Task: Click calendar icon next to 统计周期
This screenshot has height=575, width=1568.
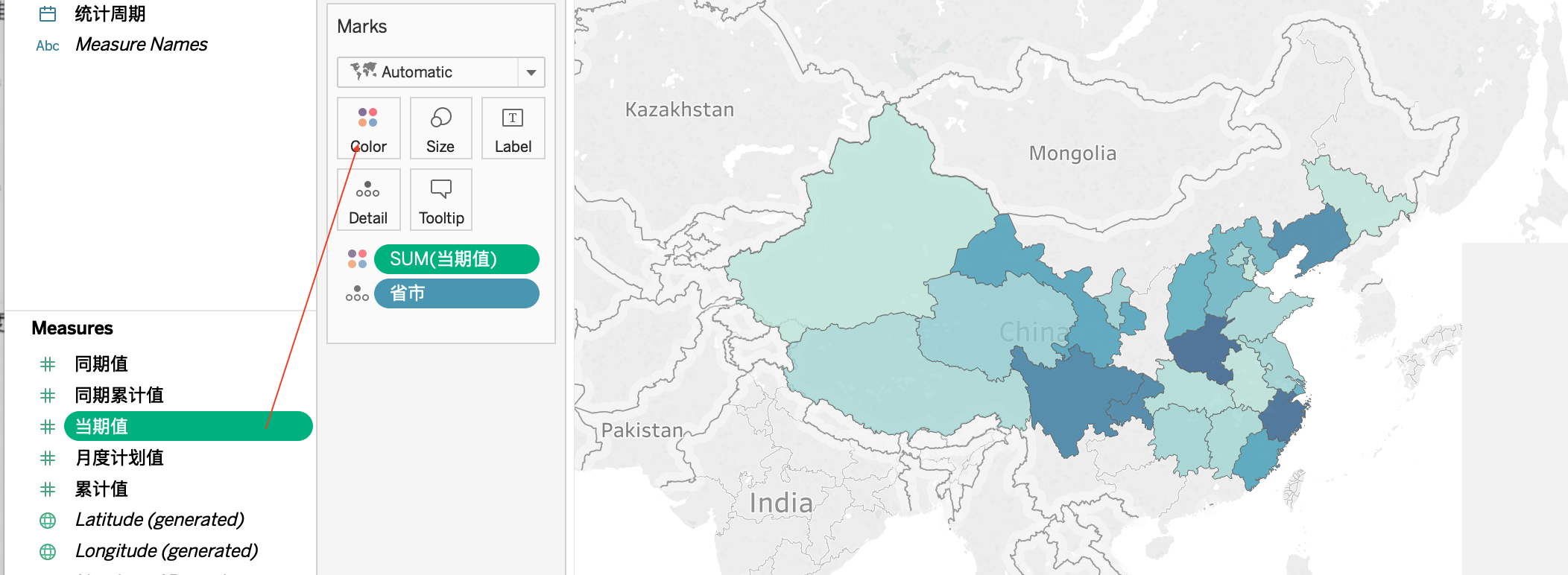Action: pyautogui.click(x=48, y=14)
